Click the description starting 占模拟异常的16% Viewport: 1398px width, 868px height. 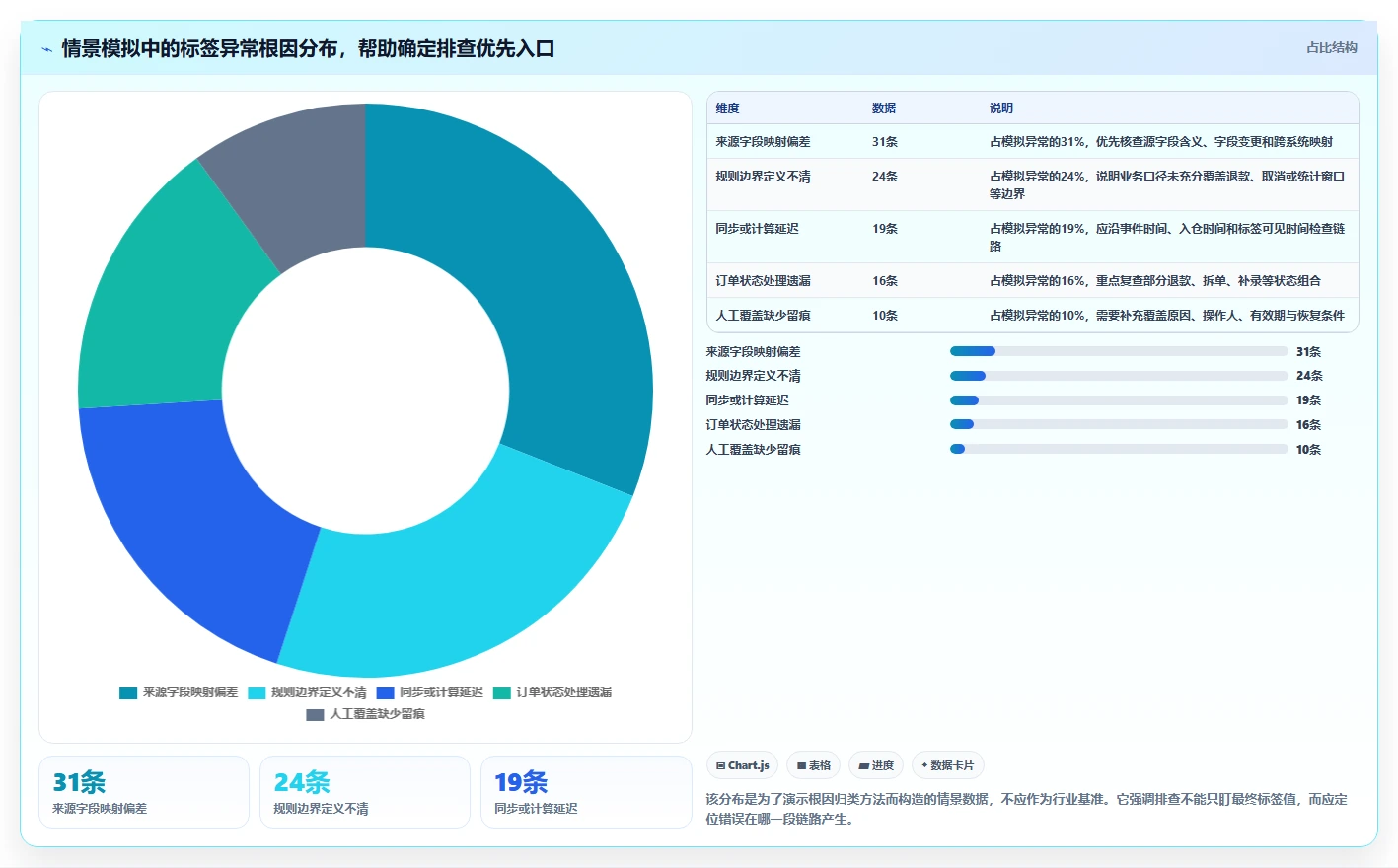[1155, 281]
